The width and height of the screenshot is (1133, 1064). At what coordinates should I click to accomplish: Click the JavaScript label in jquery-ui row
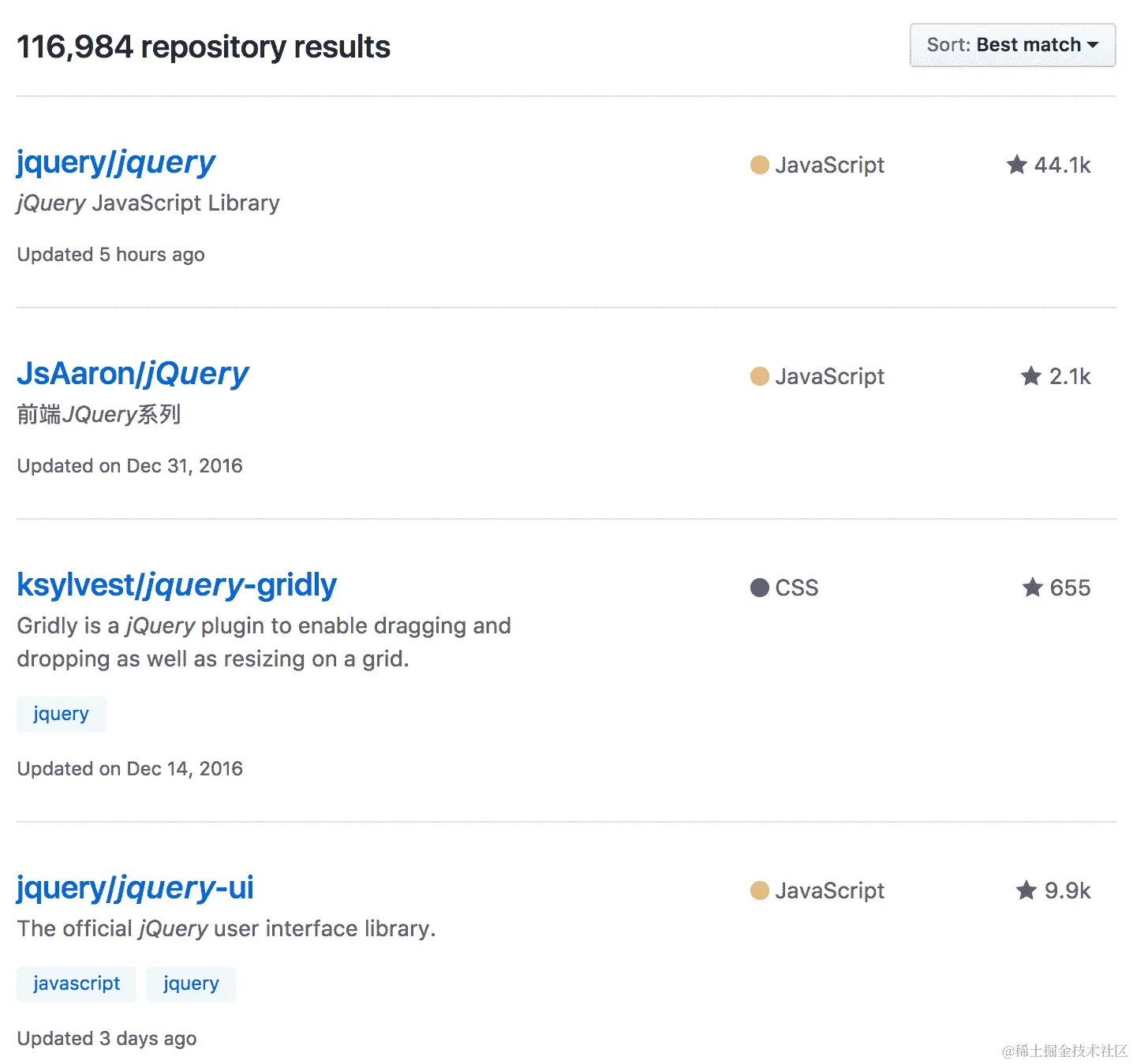(830, 890)
